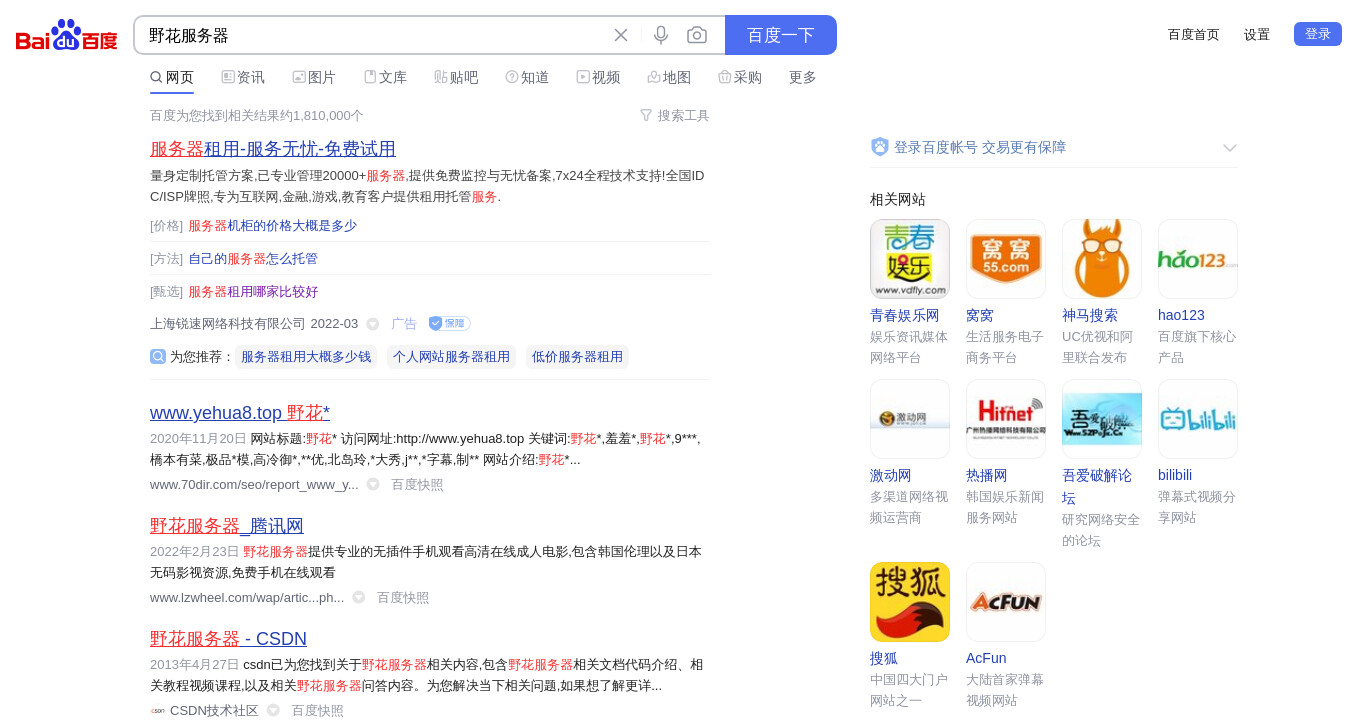The width and height of the screenshot is (1366, 728).
Task: Click the 保障 badge icon
Action: click(449, 323)
